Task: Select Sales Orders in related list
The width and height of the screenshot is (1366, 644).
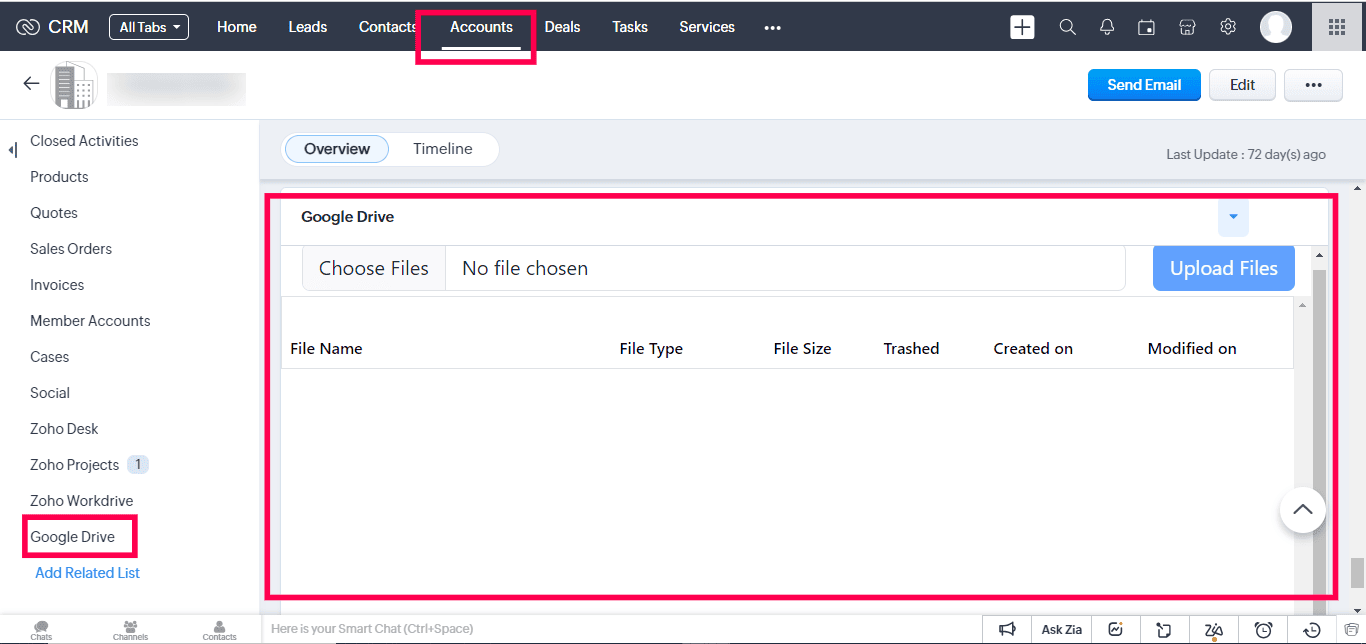Action: [71, 249]
